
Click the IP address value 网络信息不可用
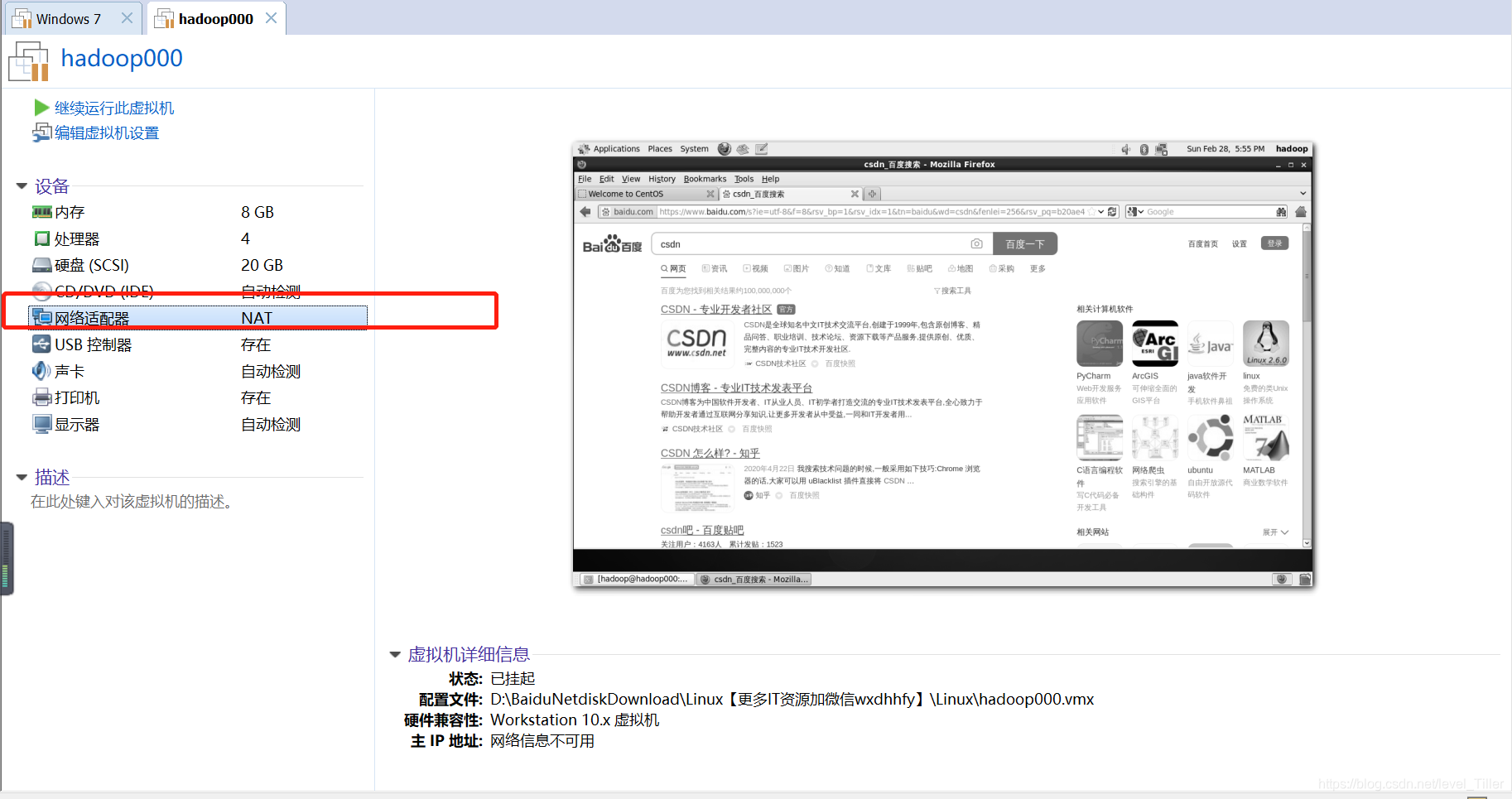pyautogui.click(x=542, y=741)
